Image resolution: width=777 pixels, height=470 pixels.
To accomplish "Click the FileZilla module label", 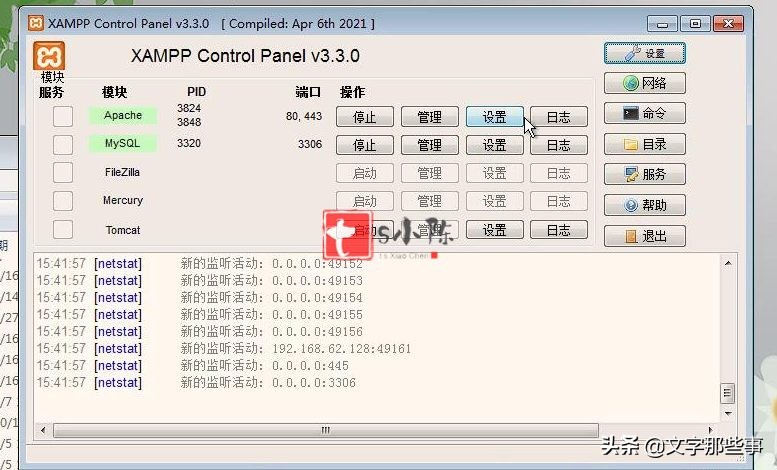I will point(122,172).
